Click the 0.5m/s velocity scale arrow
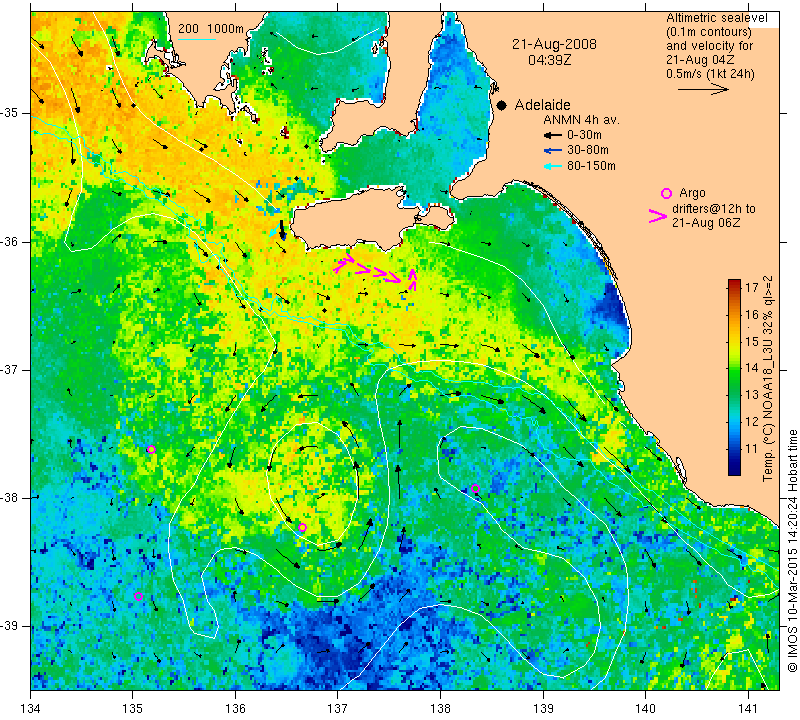 [703, 89]
